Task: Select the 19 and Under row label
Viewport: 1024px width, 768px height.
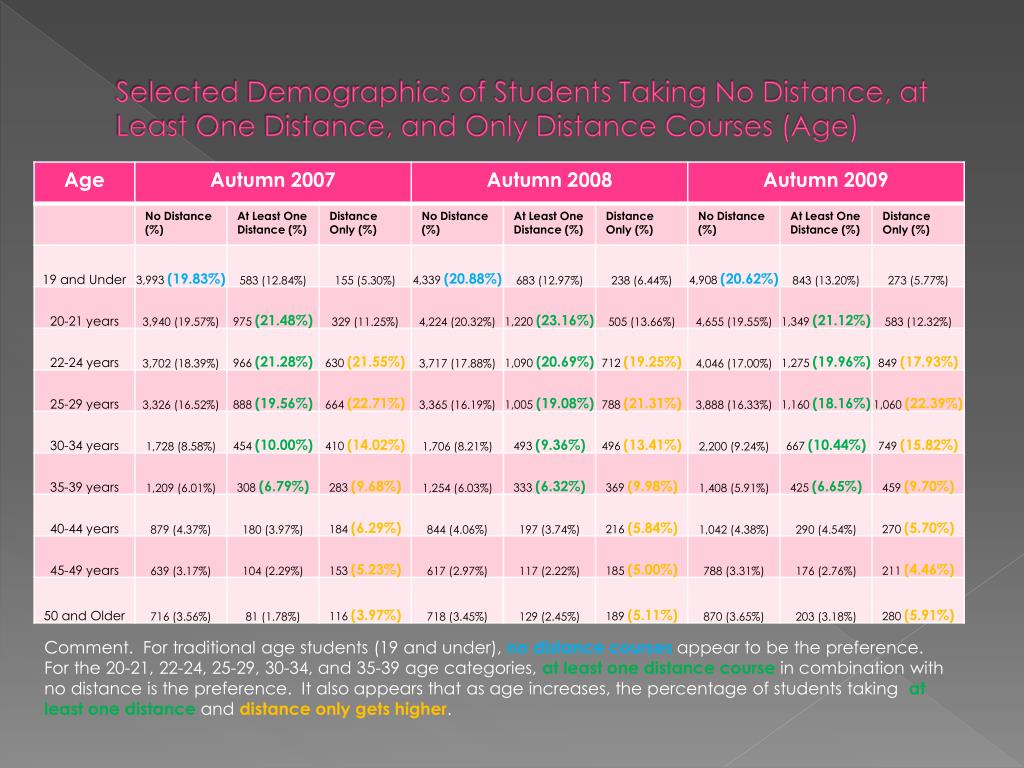Action: (x=84, y=280)
